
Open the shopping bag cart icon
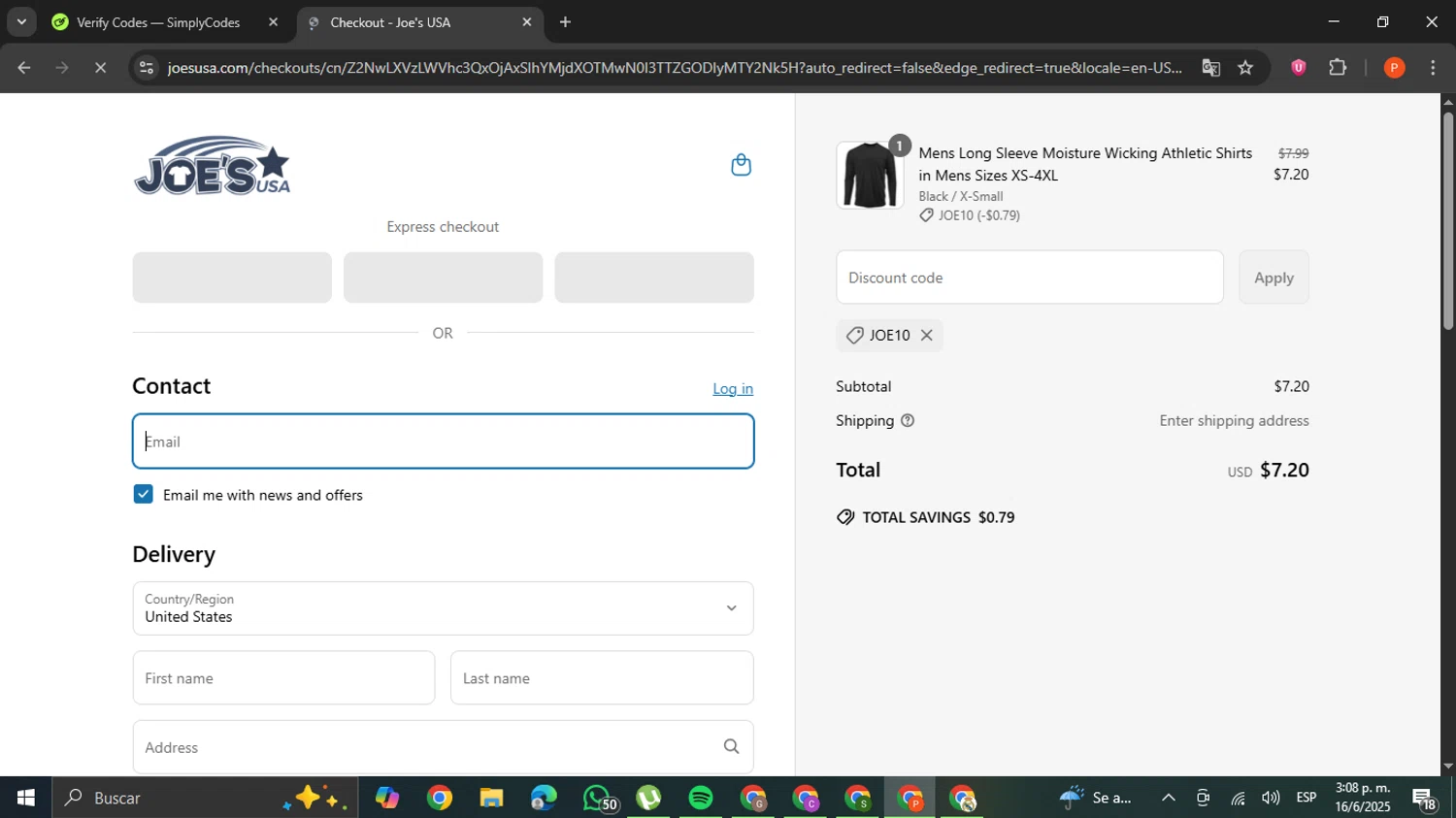(x=741, y=165)
